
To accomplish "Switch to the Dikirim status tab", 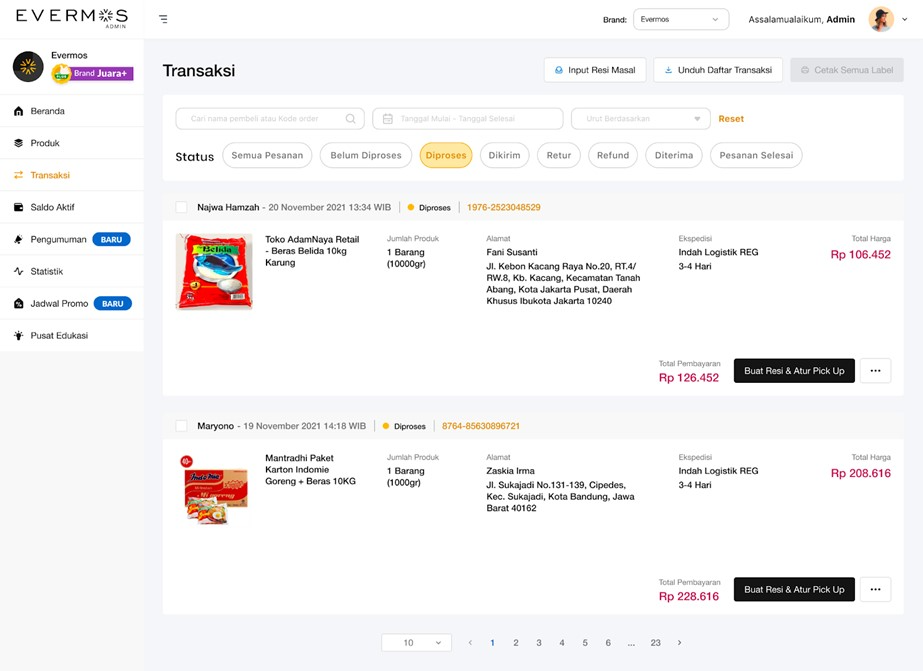I will [x=504, y=155].
